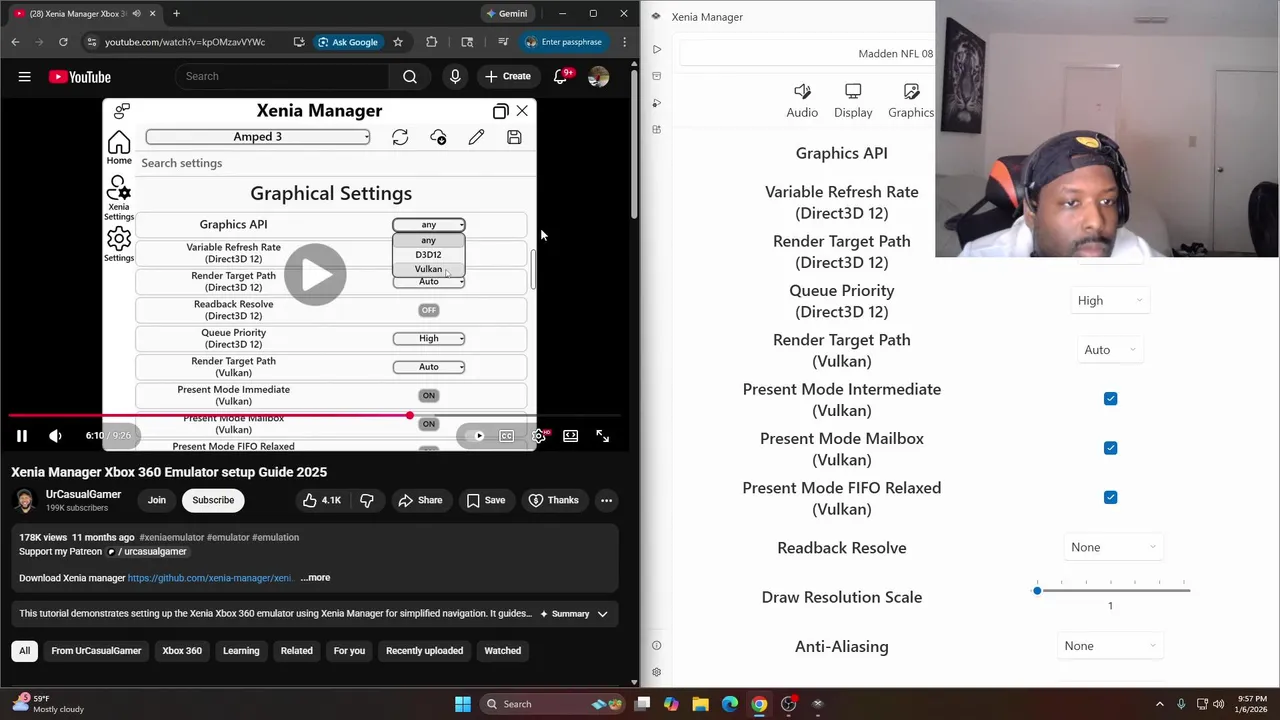Click the YouTube search input field
This screenshot has width=1280, height=720.
(x=282, y=76)
